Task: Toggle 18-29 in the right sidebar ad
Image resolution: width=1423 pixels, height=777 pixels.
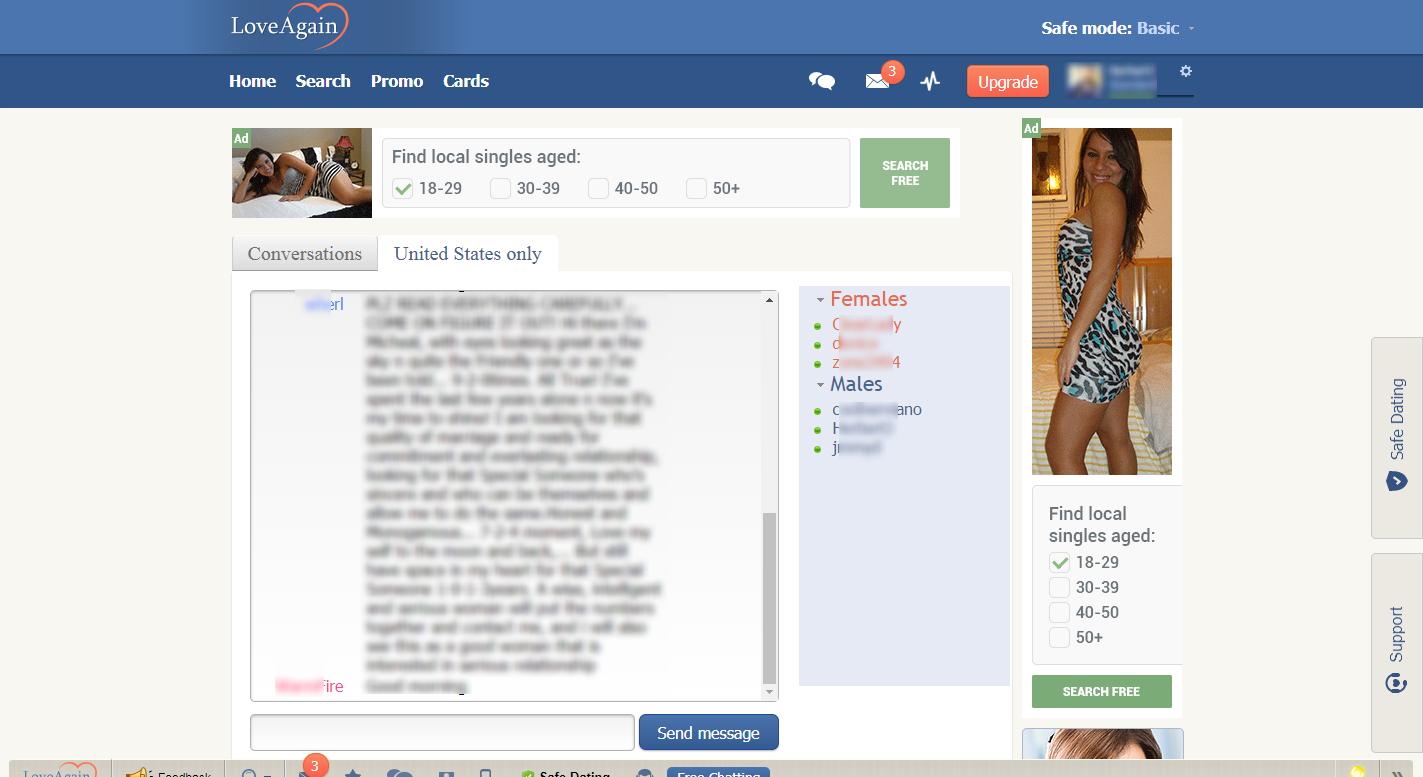Action: click(1059, 562)
